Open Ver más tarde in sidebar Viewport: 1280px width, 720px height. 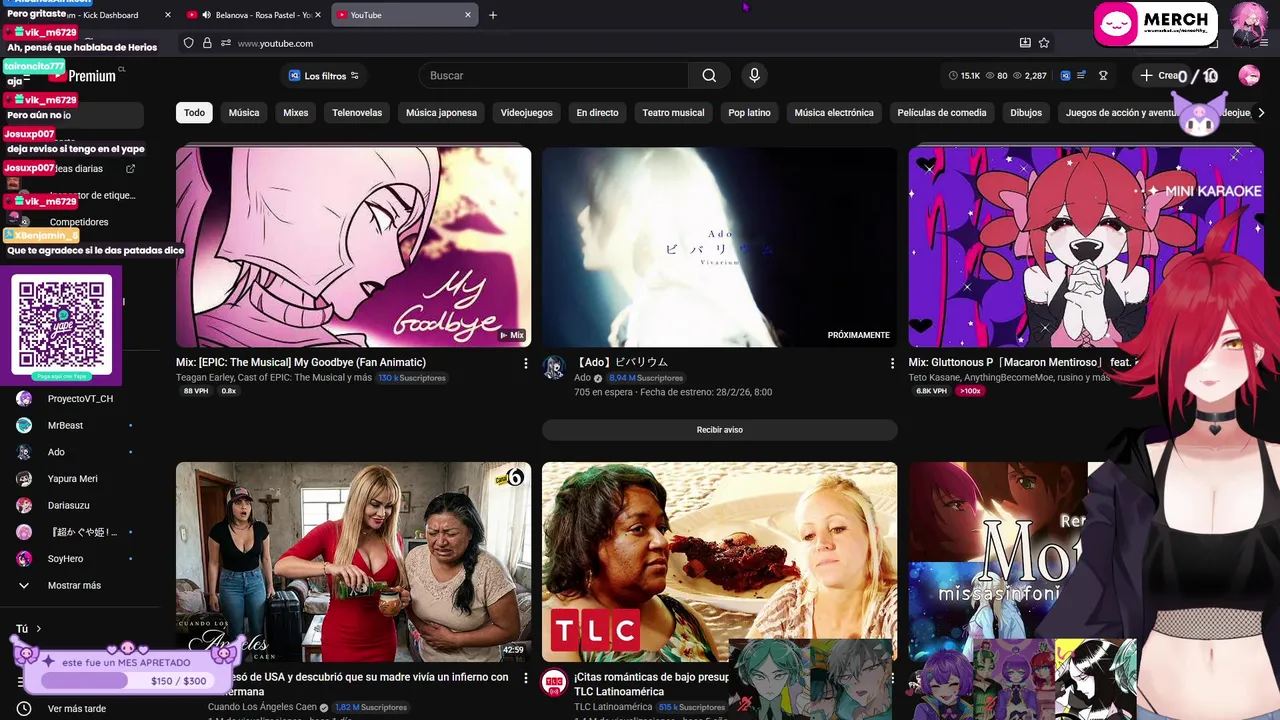(x=76, y=709)
